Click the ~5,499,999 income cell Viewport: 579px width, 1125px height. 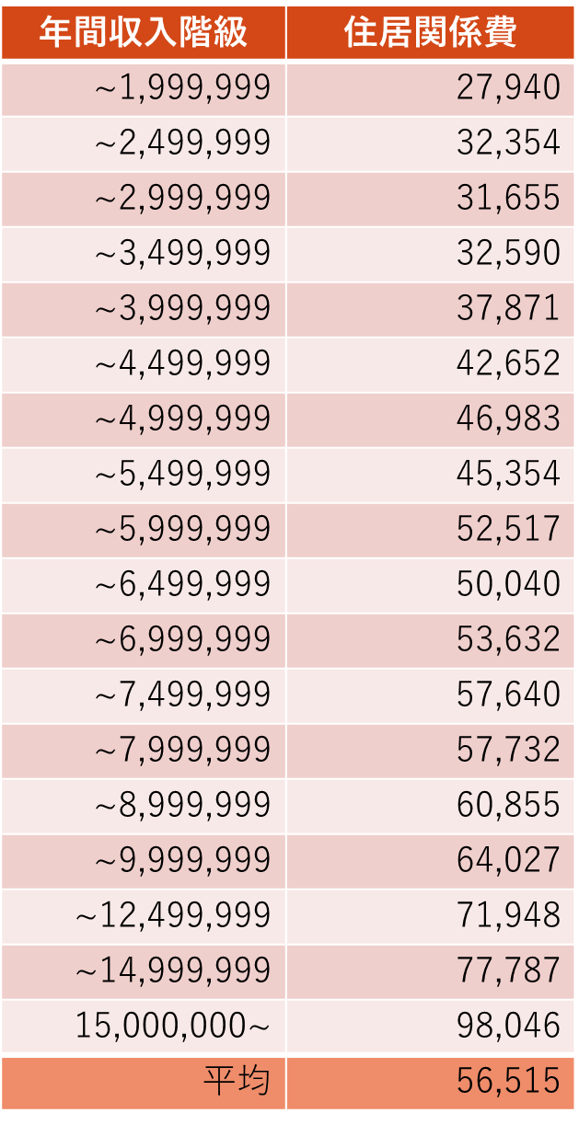tap(143, 476)
